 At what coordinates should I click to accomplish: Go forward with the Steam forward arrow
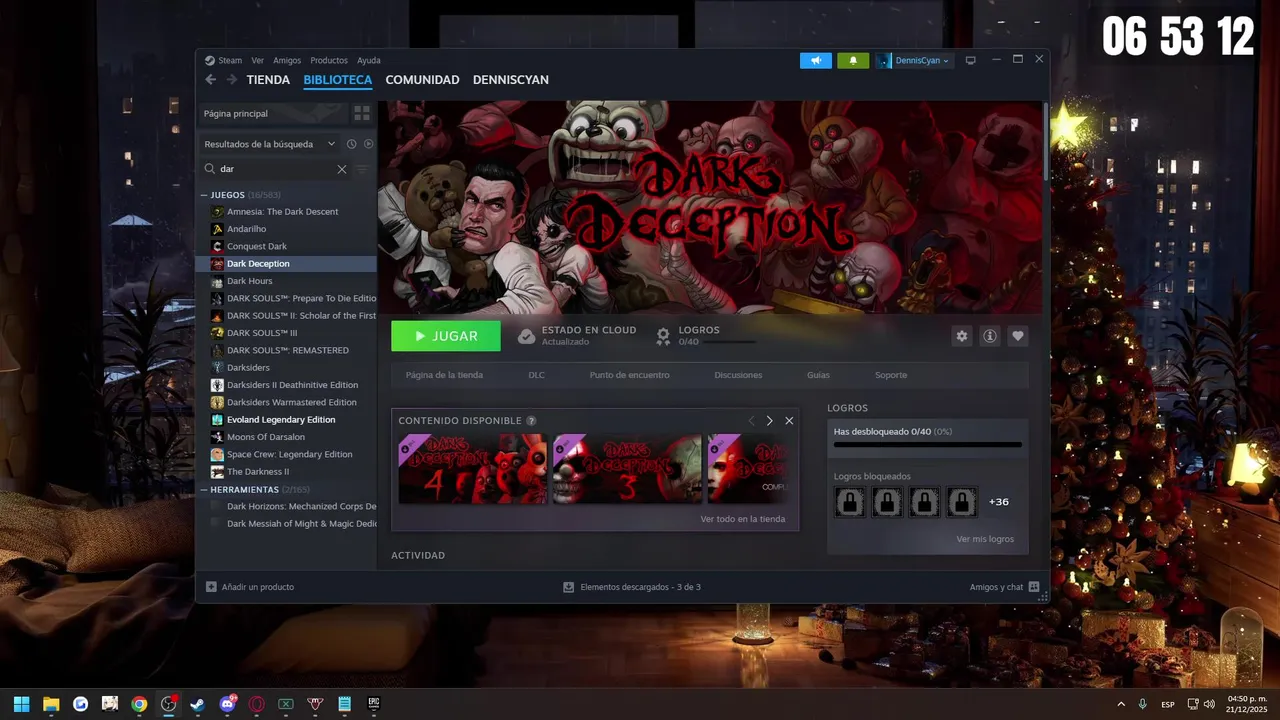click(x=232, y=80)
